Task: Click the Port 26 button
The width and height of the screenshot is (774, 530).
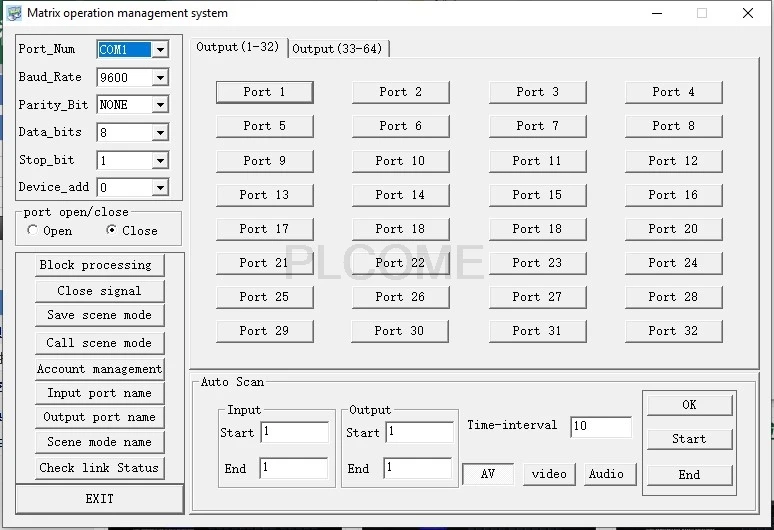Action: [x=401, y=298]
